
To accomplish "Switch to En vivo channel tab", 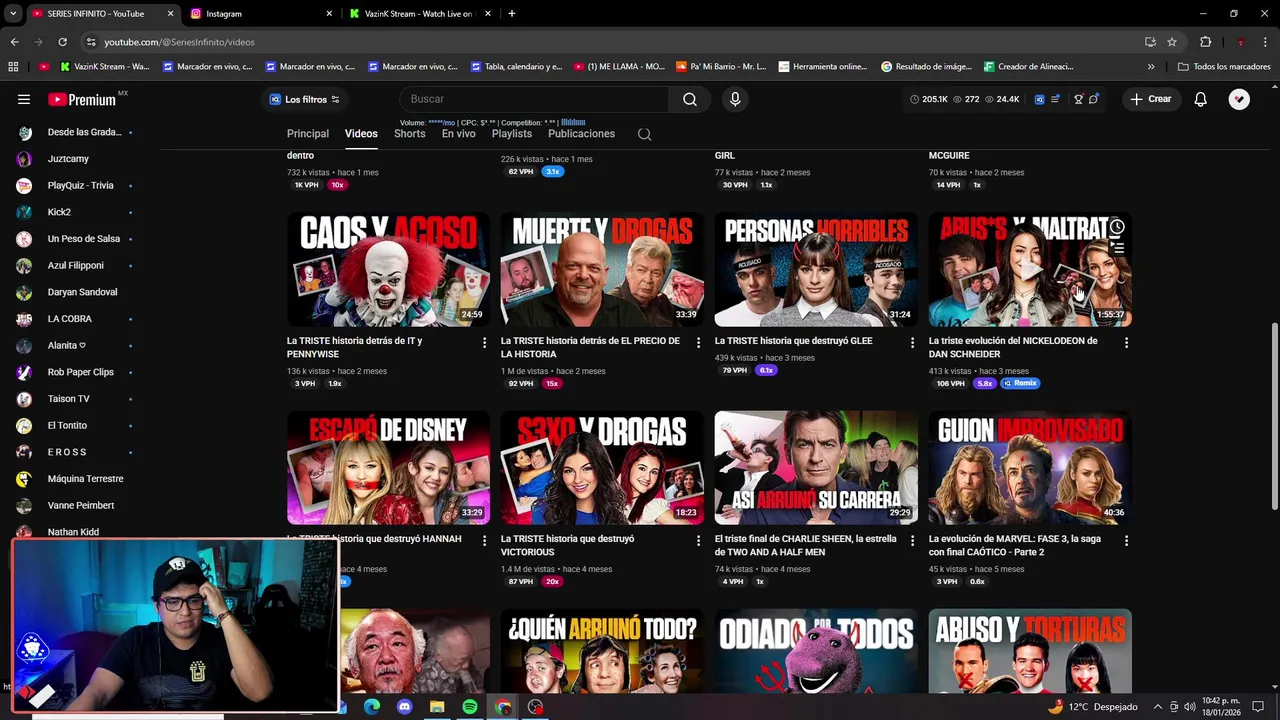I will point(459,134).
